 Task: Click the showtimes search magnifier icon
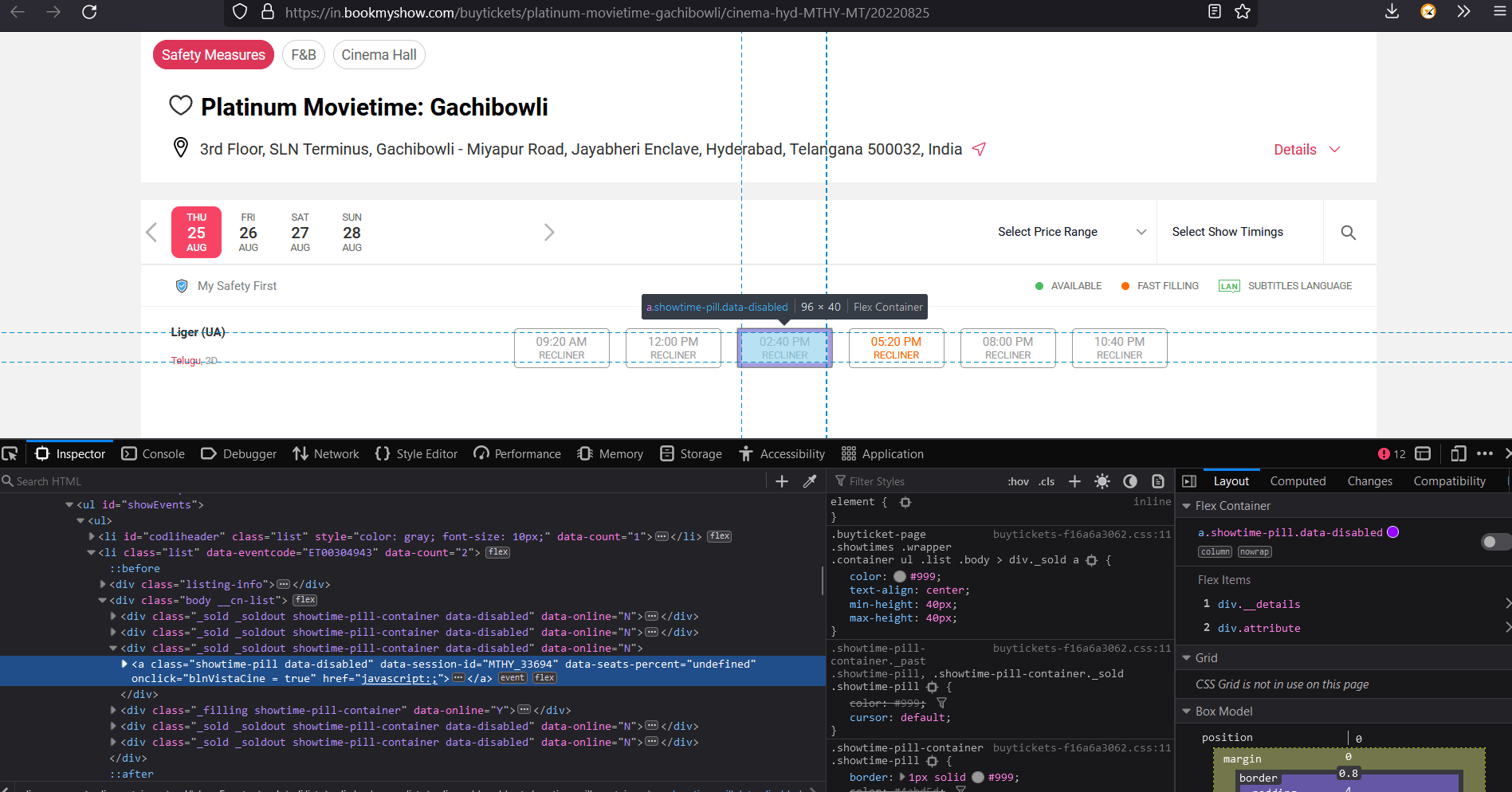pyautogui.click(x=1348, y=232)
